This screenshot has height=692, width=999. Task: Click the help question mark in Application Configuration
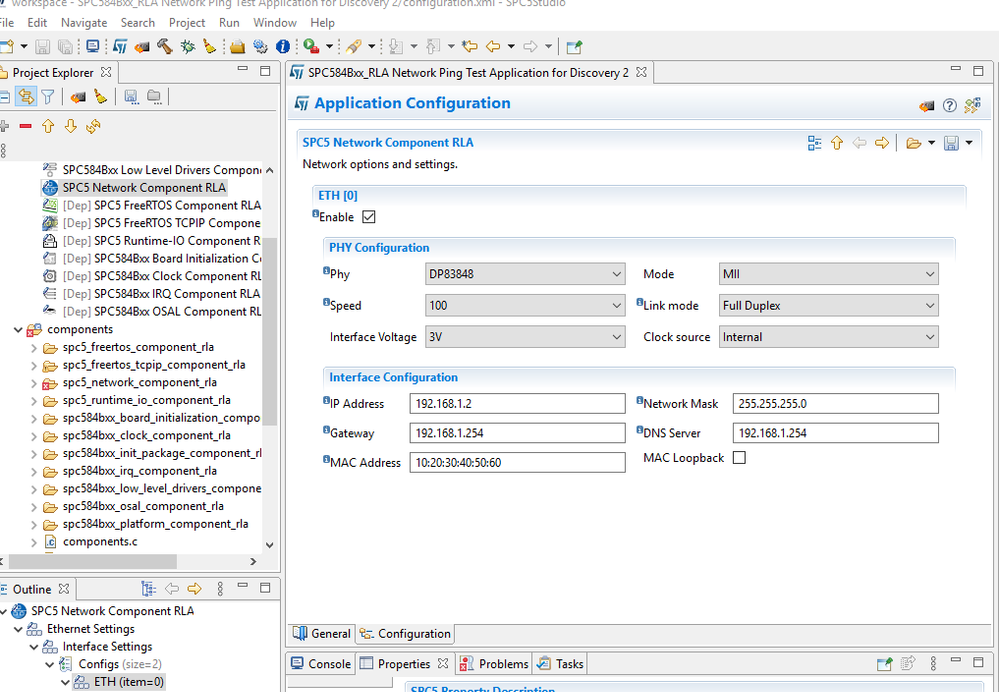(x=949, y=106)
